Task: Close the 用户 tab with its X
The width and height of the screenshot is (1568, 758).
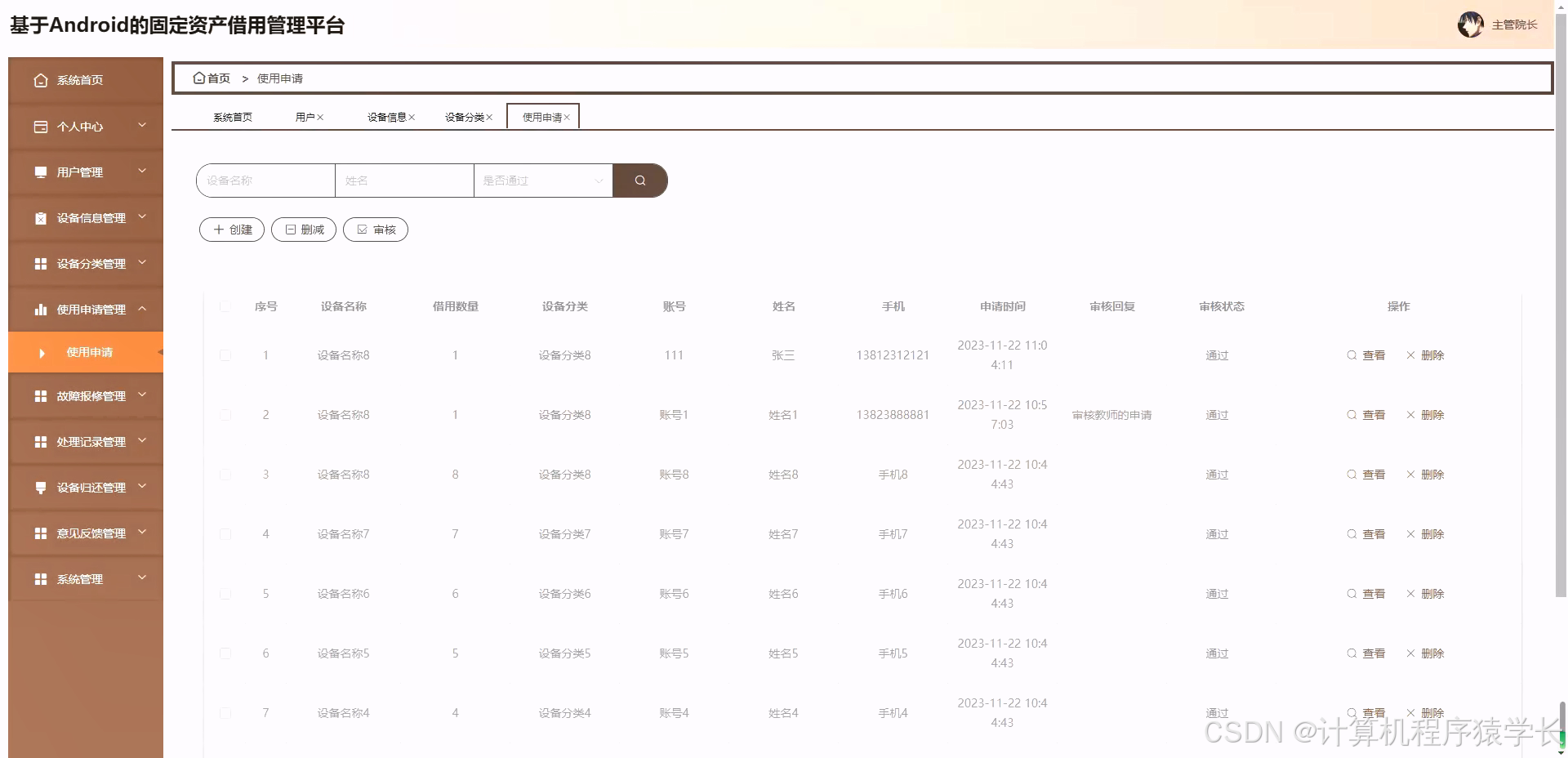Action: point(322,117)
